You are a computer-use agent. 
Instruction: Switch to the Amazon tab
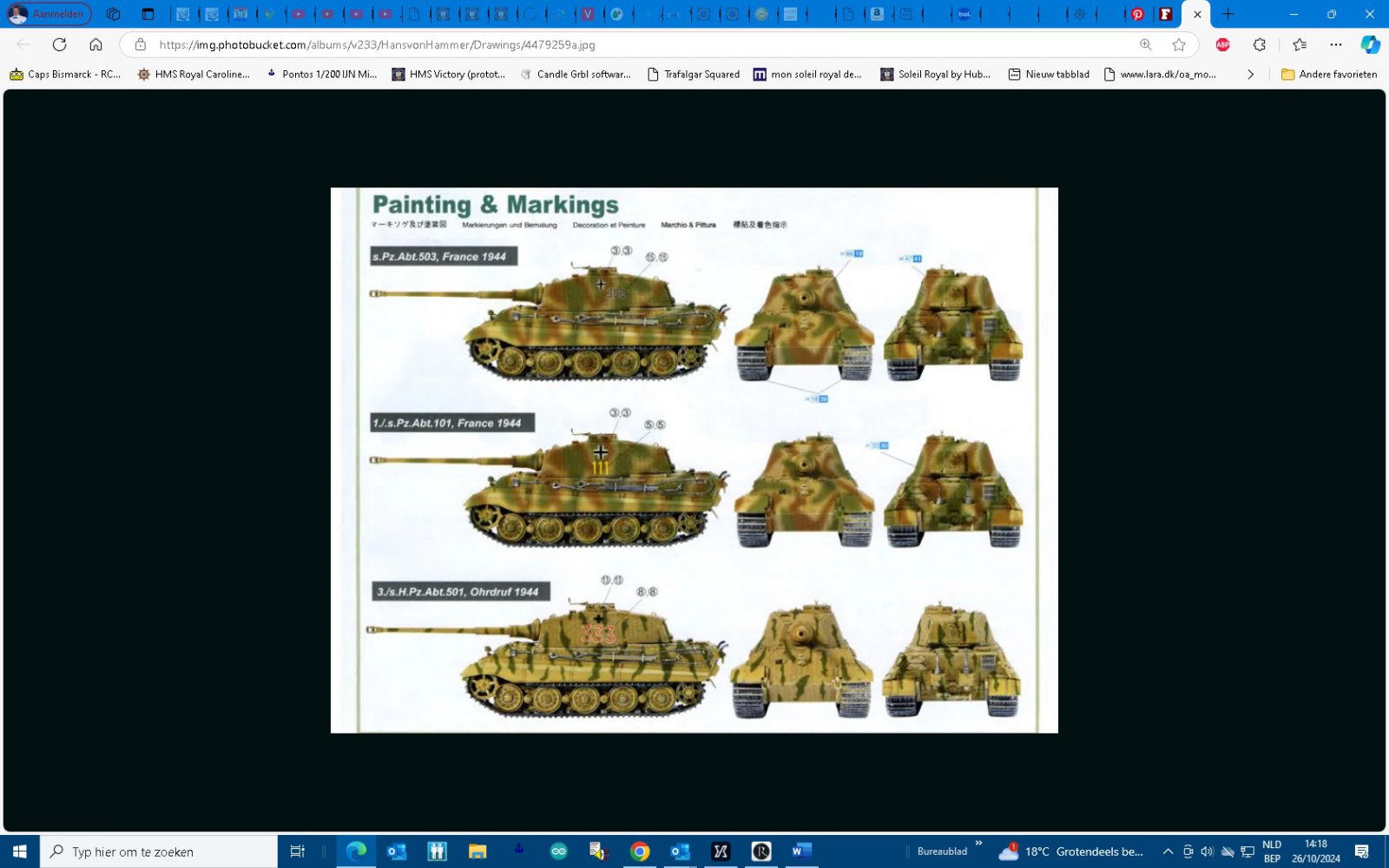pyautogui.click(x=877, y=14)
